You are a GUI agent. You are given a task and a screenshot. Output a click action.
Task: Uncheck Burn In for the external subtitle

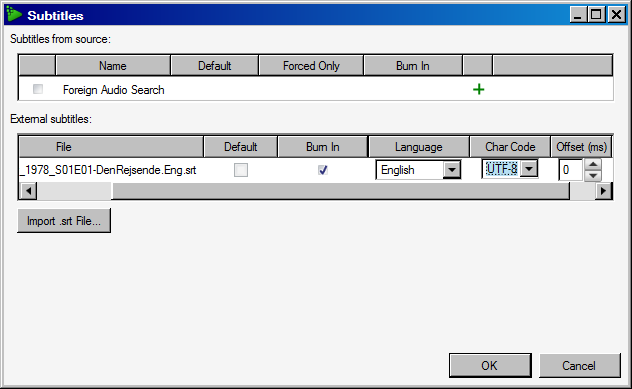pos(323,170)
